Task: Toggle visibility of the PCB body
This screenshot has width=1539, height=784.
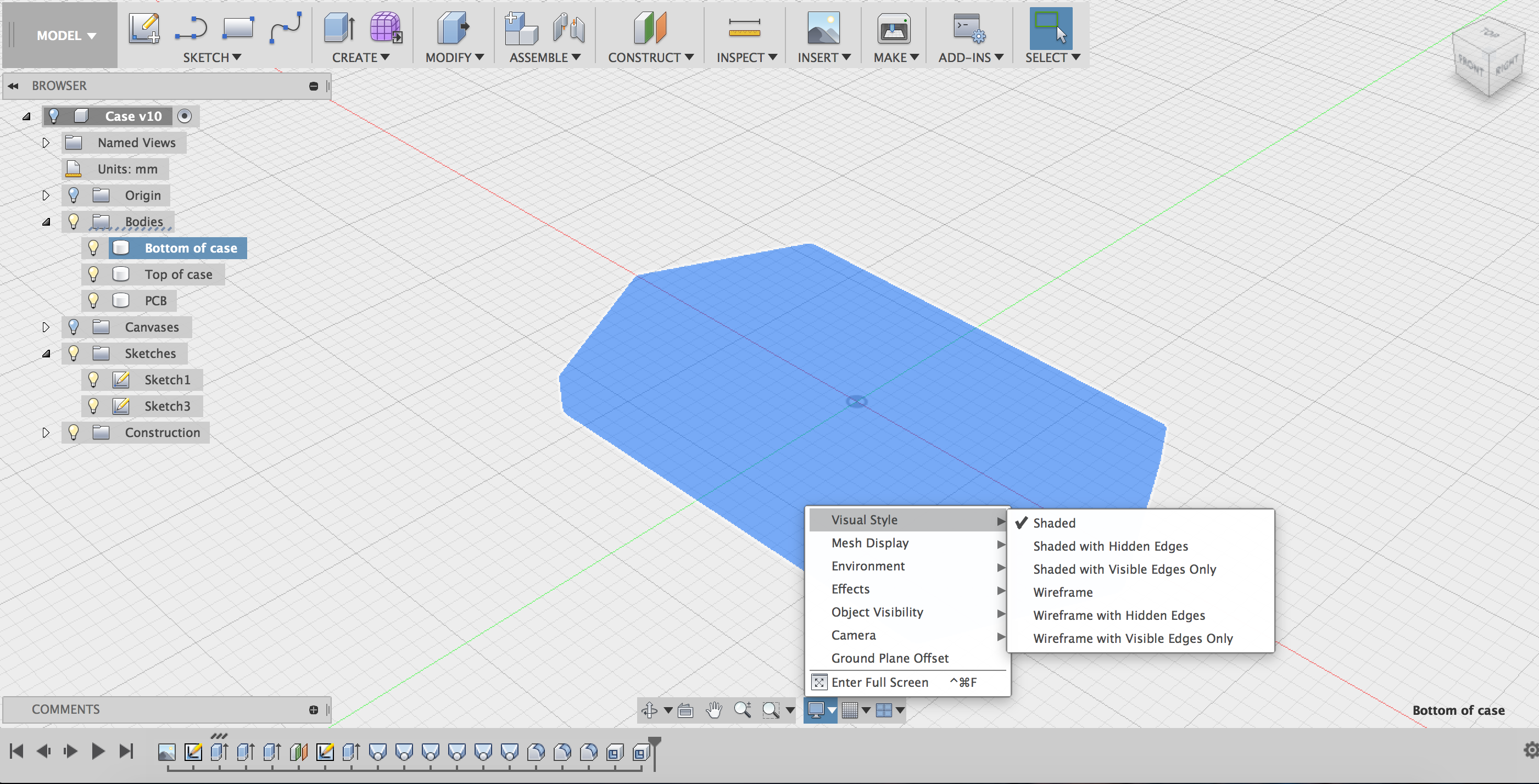Action: coord(93,300)
